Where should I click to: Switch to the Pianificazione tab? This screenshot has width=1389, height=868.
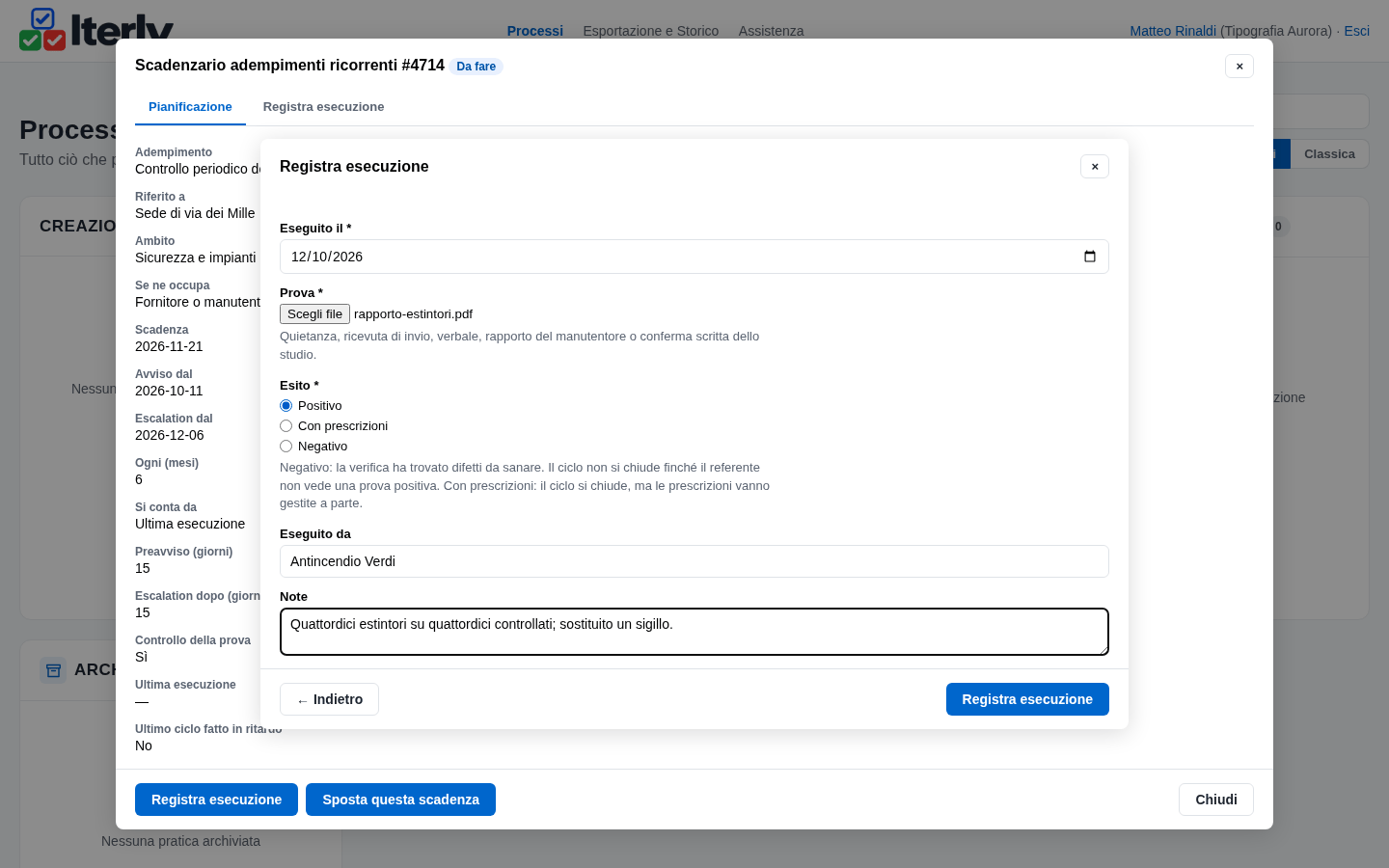(x=190, y=107)
